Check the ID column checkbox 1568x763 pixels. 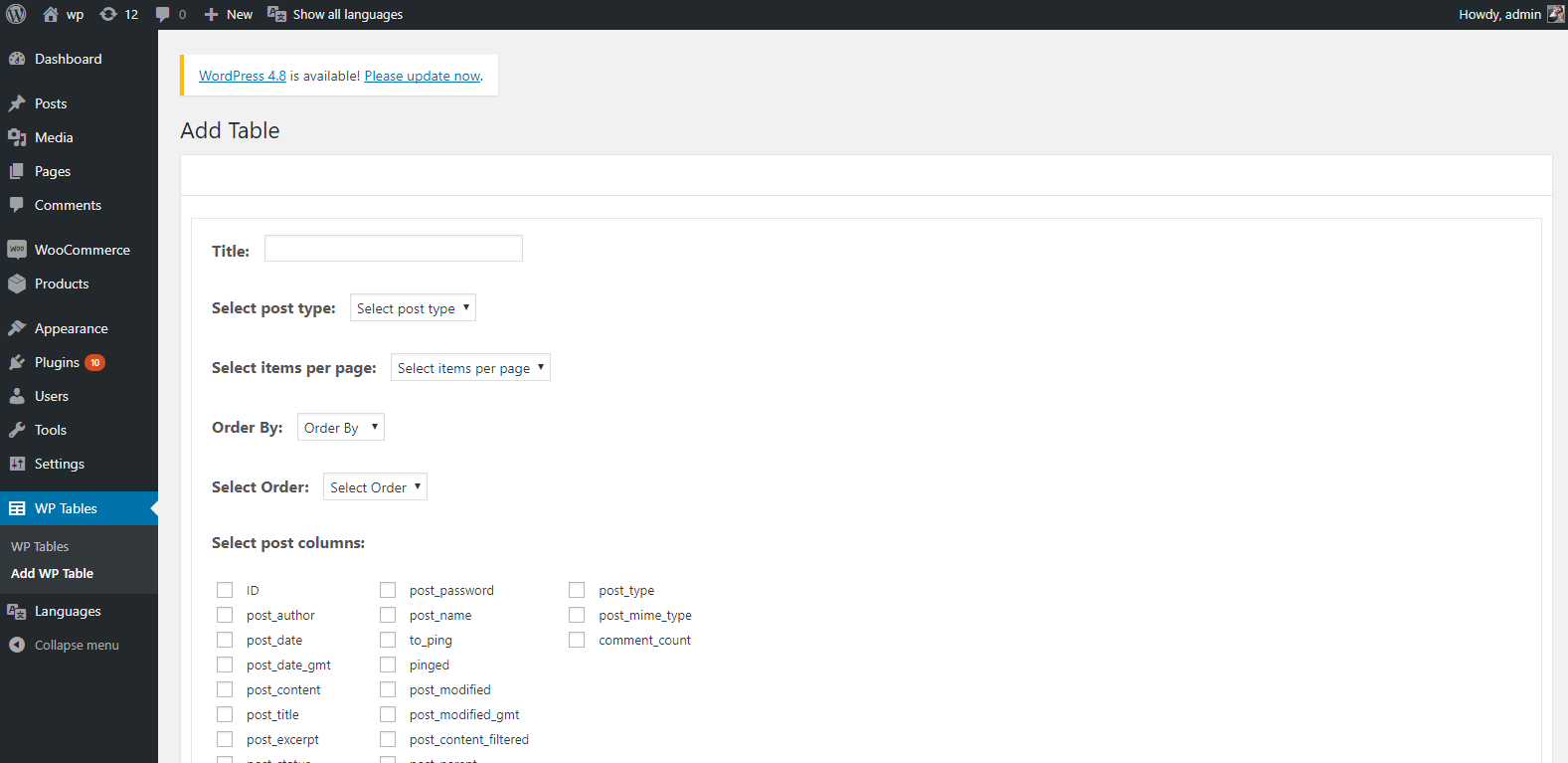click(225, 590)
